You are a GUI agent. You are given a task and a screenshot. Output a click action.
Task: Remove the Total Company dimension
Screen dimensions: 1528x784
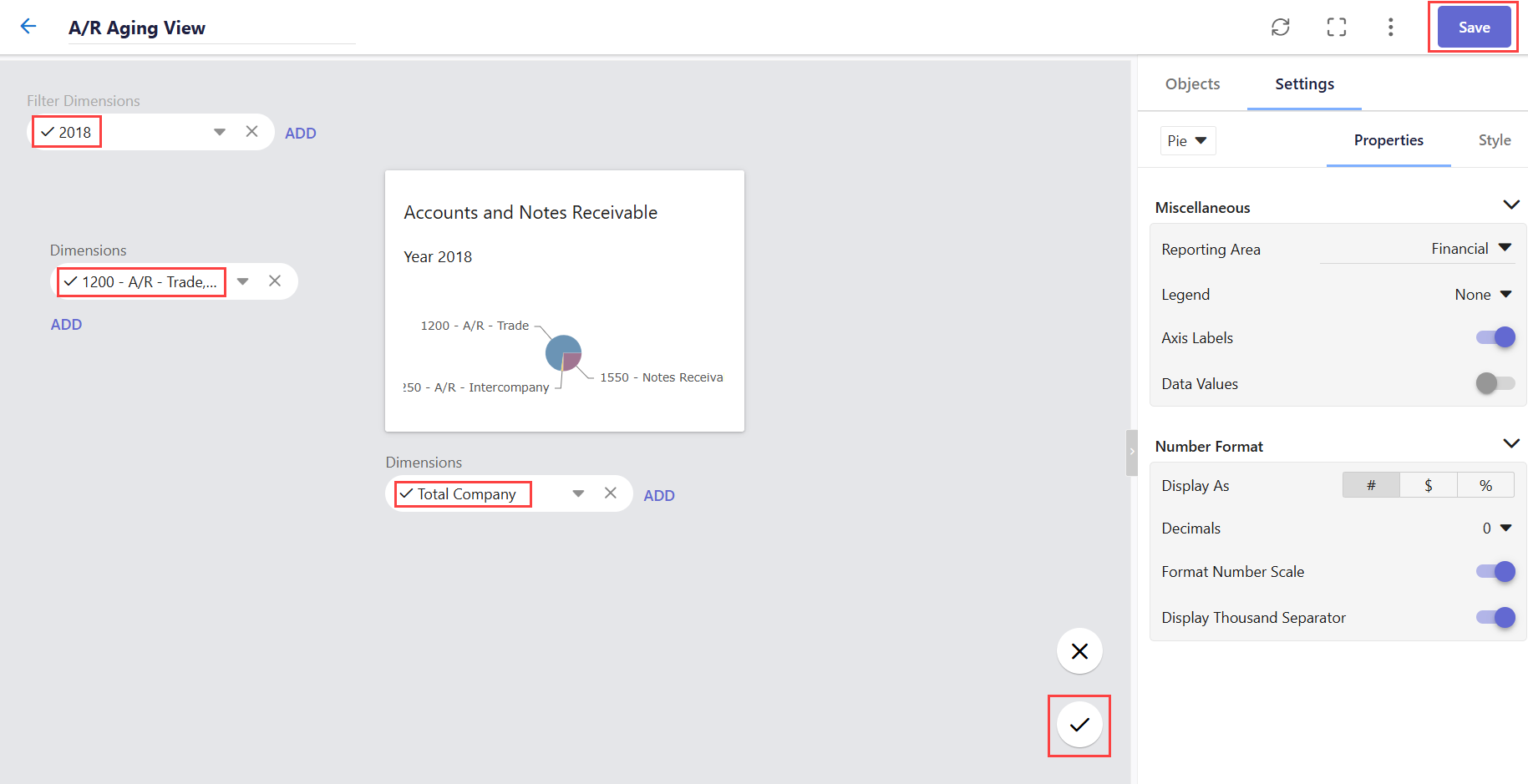pos(611,493)
